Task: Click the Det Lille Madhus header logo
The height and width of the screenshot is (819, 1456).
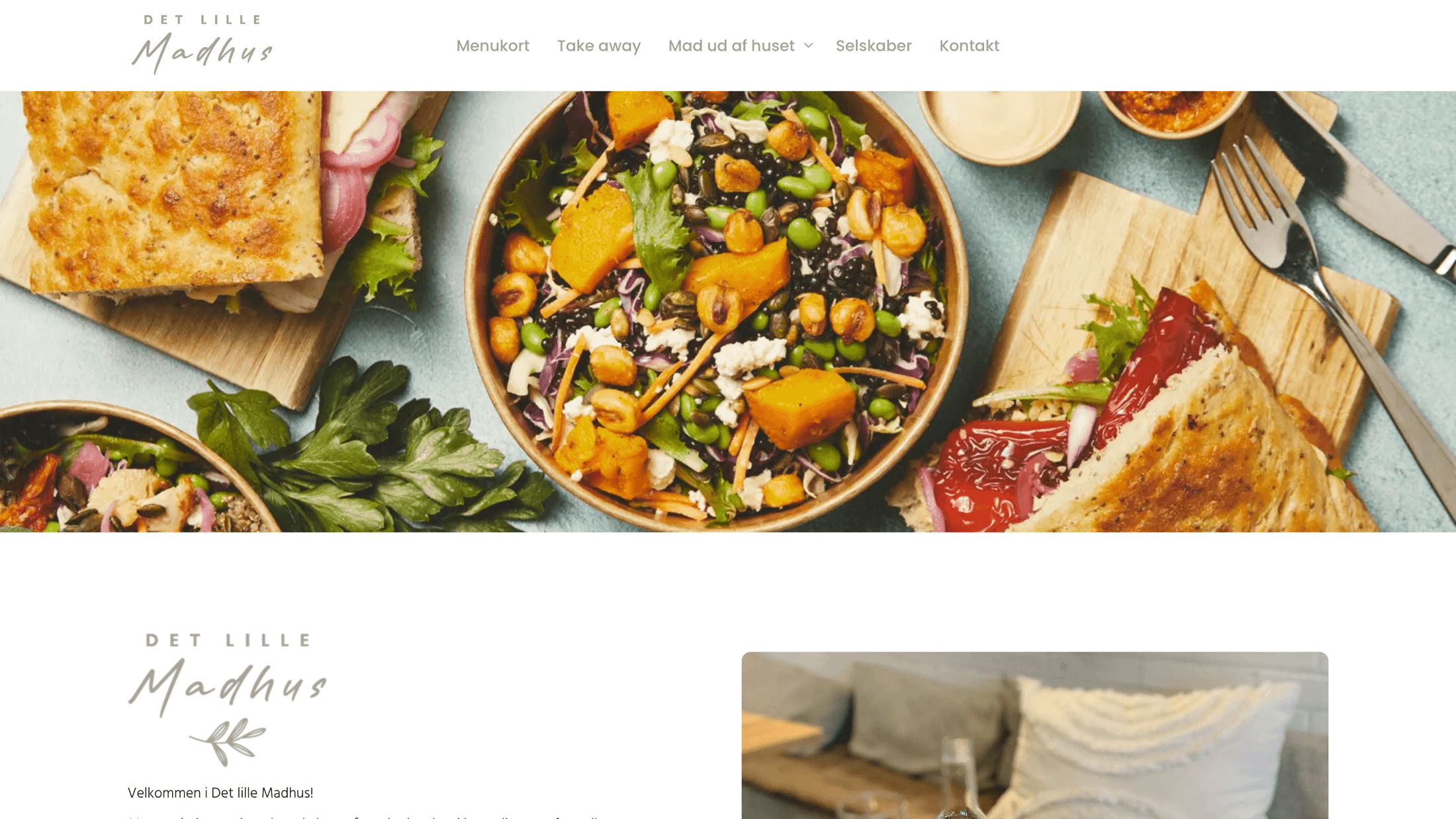Action: [202, 45]
